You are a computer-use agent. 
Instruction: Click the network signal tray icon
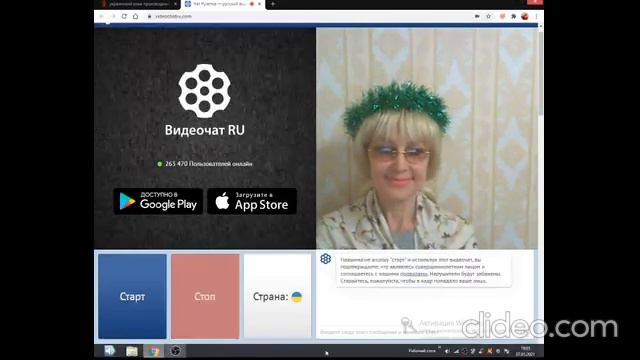(456, 351)
